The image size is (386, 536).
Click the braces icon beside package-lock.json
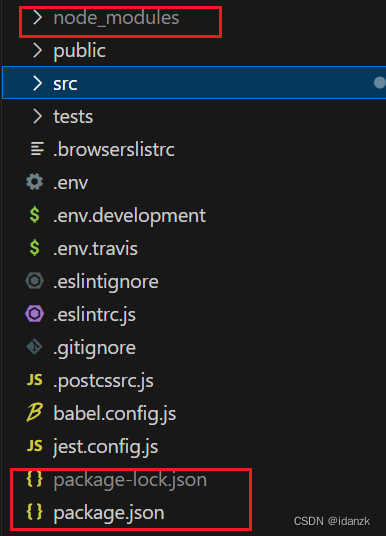click(x=35, y=479)
